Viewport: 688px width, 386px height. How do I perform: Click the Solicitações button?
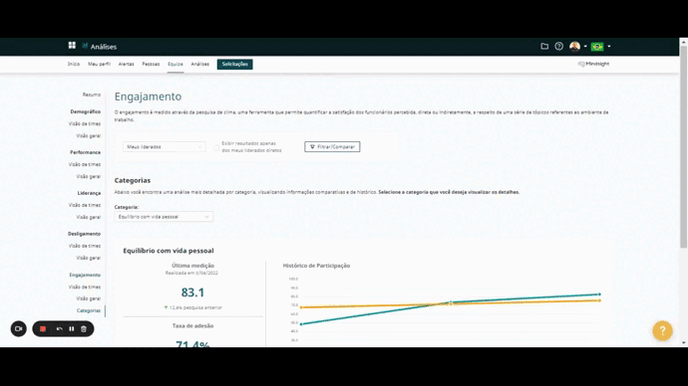pos(235,64)
